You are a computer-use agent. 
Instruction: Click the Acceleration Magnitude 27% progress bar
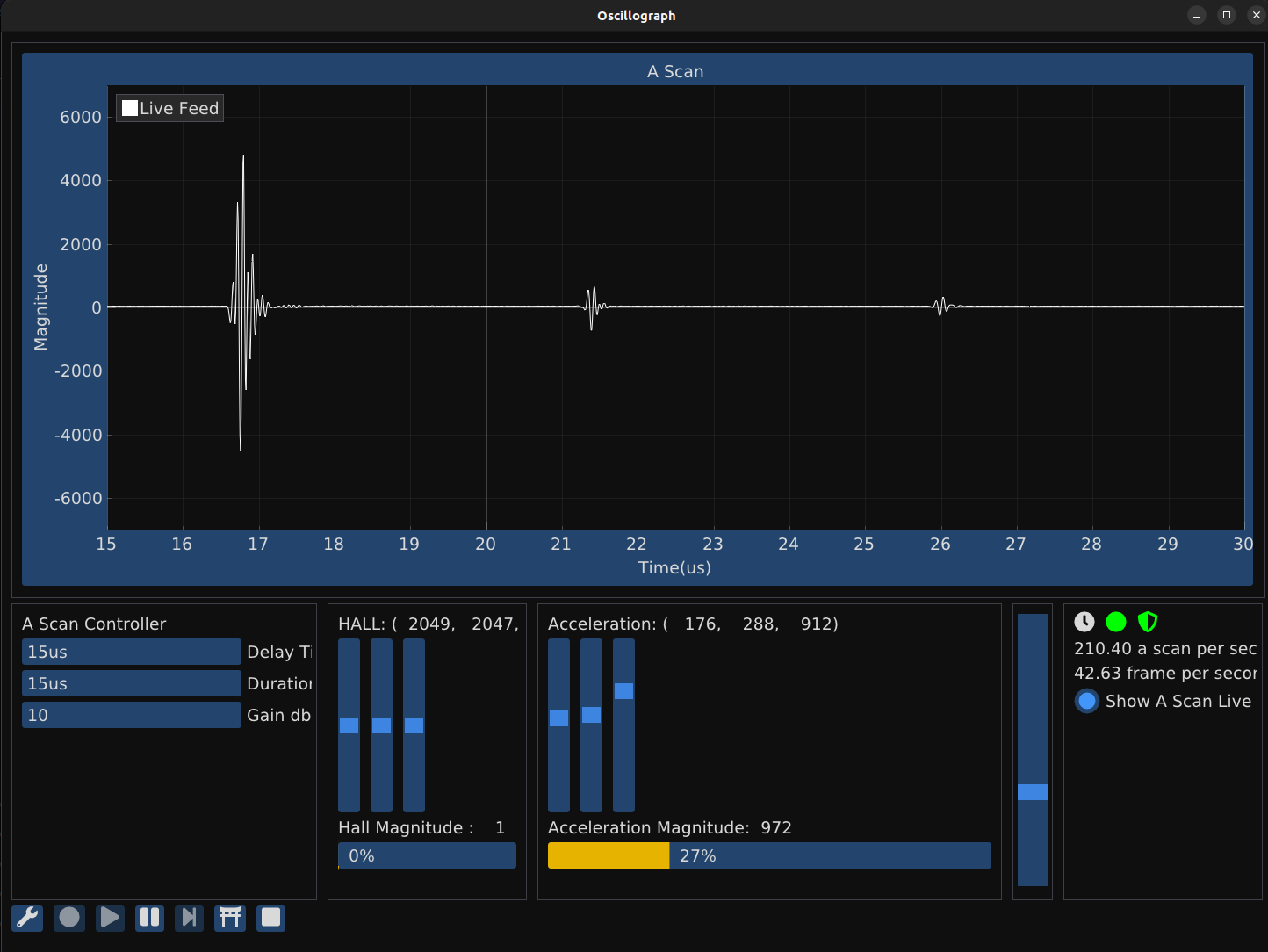click(x=768, y=855)
